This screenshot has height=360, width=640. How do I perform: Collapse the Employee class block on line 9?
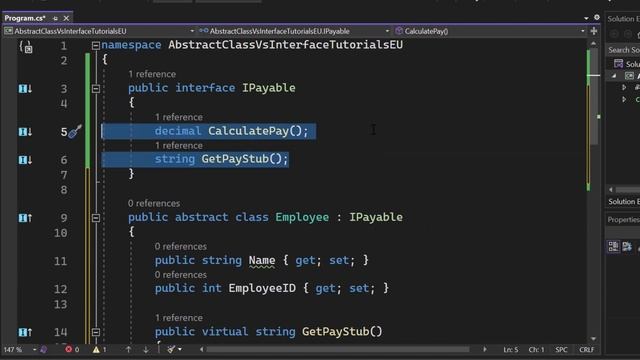[96, 218]
